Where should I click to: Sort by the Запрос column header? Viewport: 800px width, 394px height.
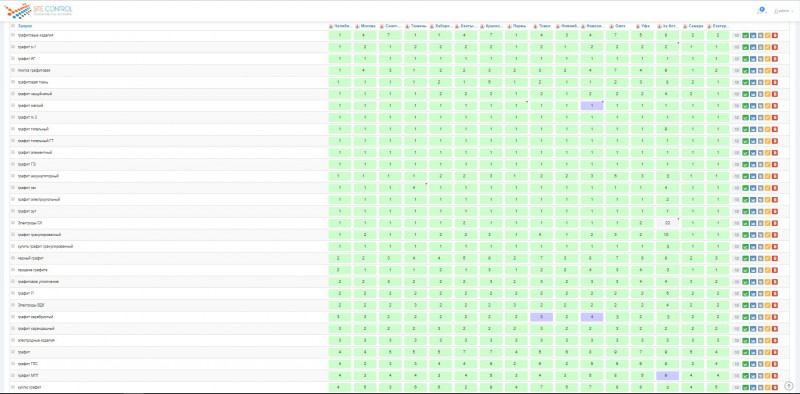pyautogui.click(x=26, y=26)
